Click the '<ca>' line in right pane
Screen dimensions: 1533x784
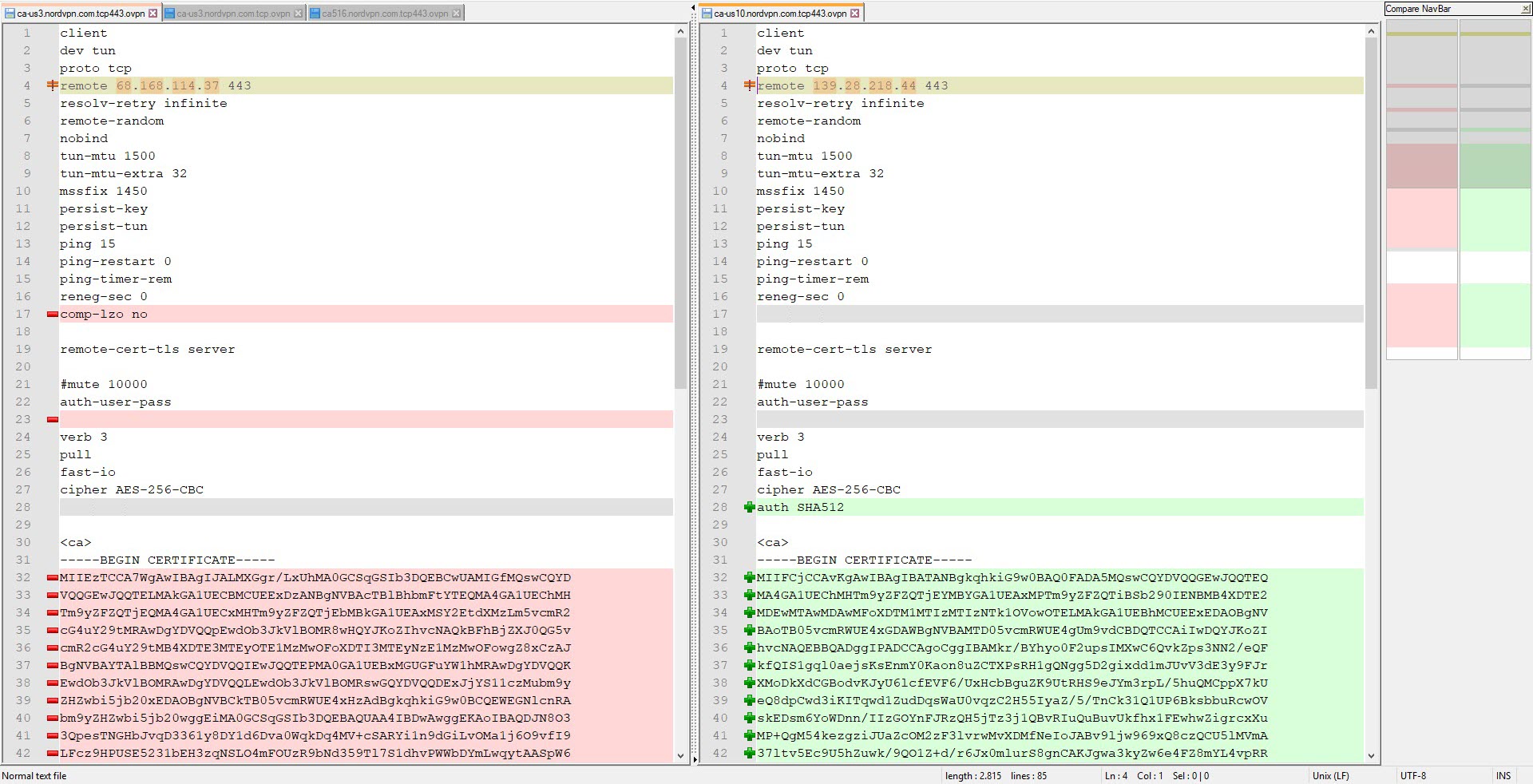773,543
